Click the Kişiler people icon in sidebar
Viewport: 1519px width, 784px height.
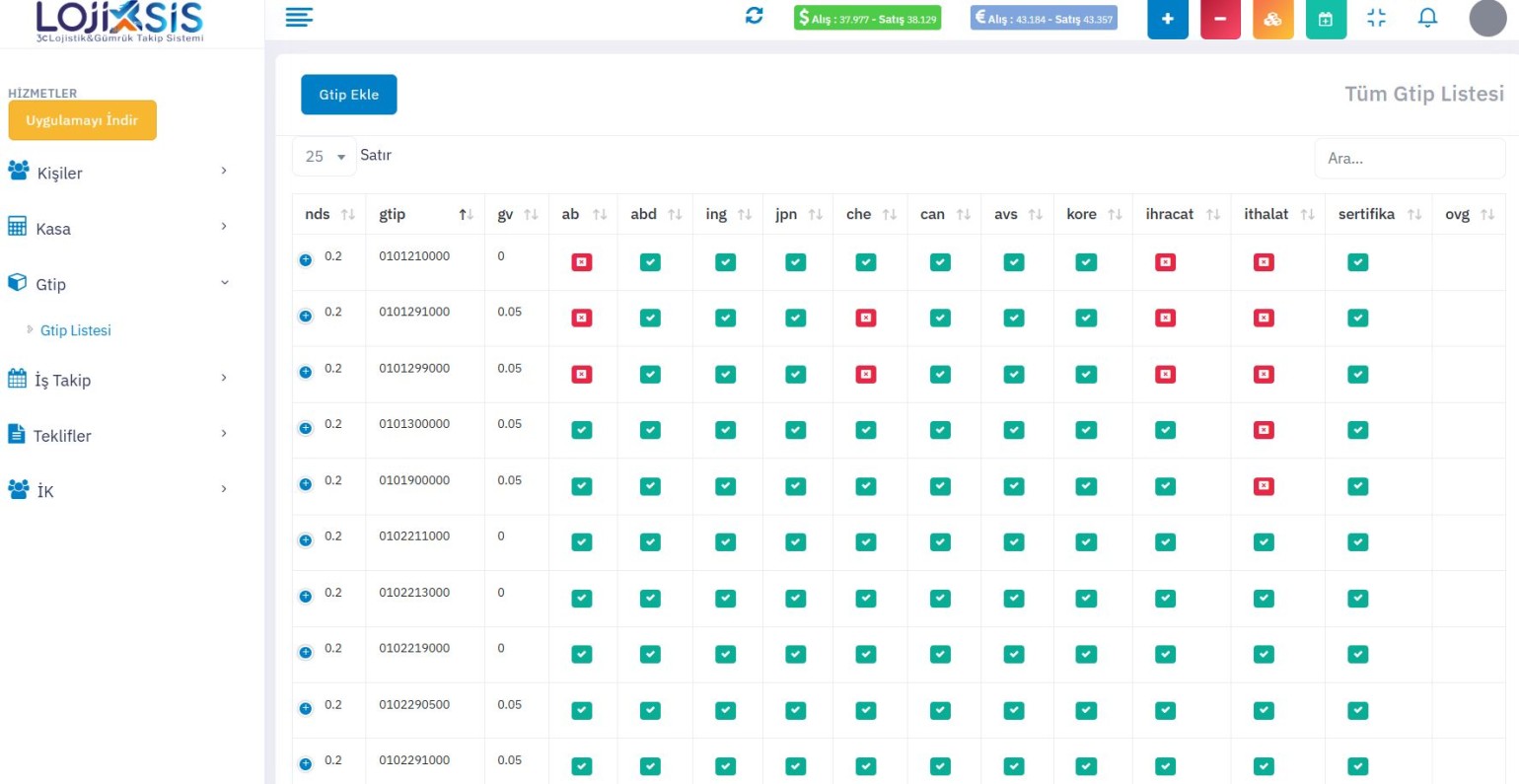pos(18,171)
